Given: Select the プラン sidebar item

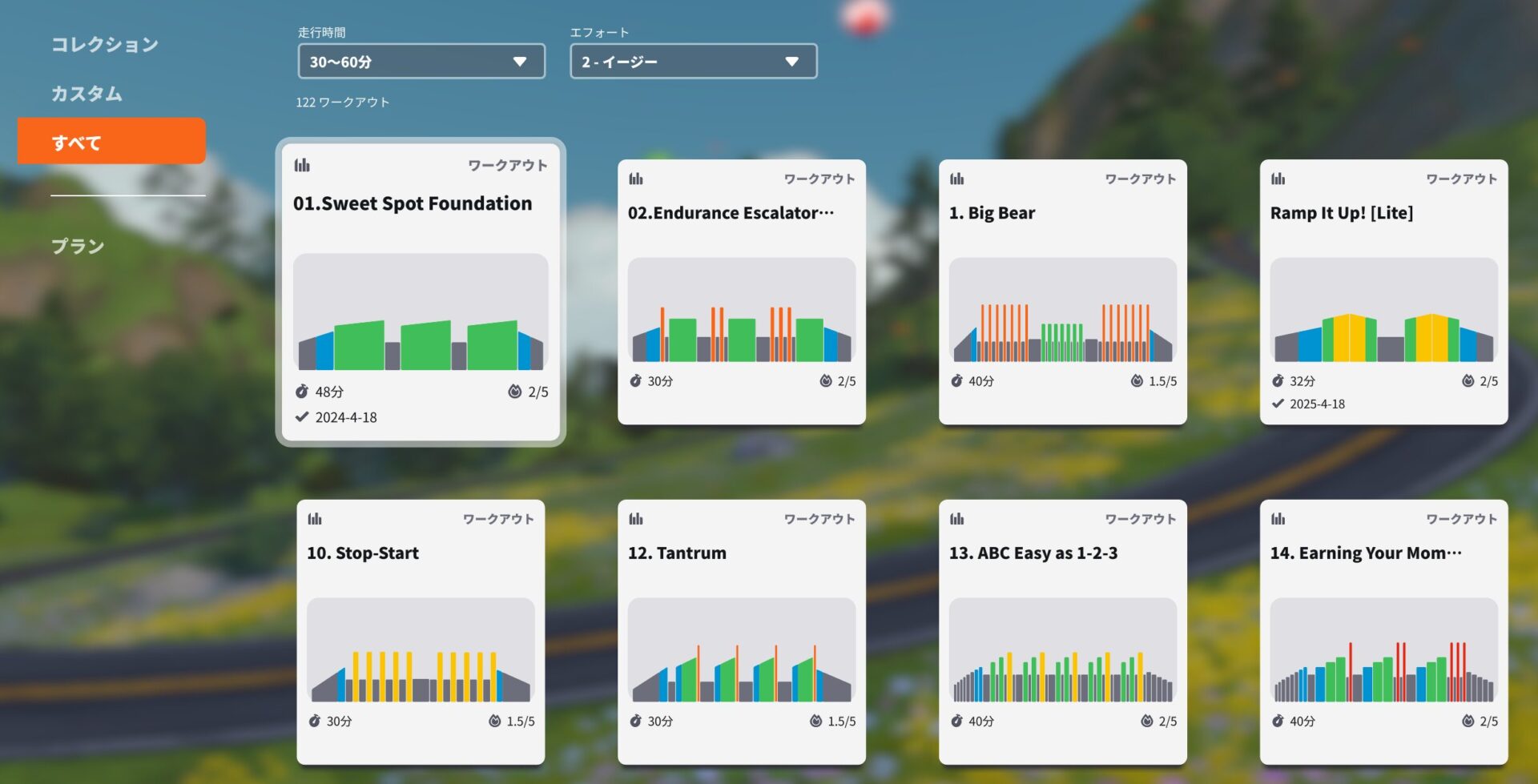Looking at the screenshot, I should click(x=77, y=247).
